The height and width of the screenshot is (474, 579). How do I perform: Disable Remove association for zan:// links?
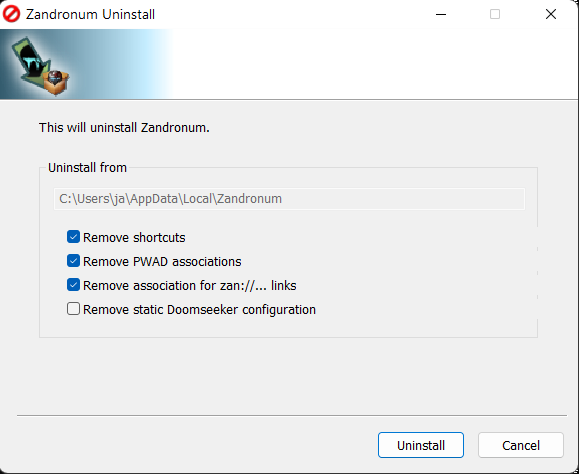(x=73, y=285)
